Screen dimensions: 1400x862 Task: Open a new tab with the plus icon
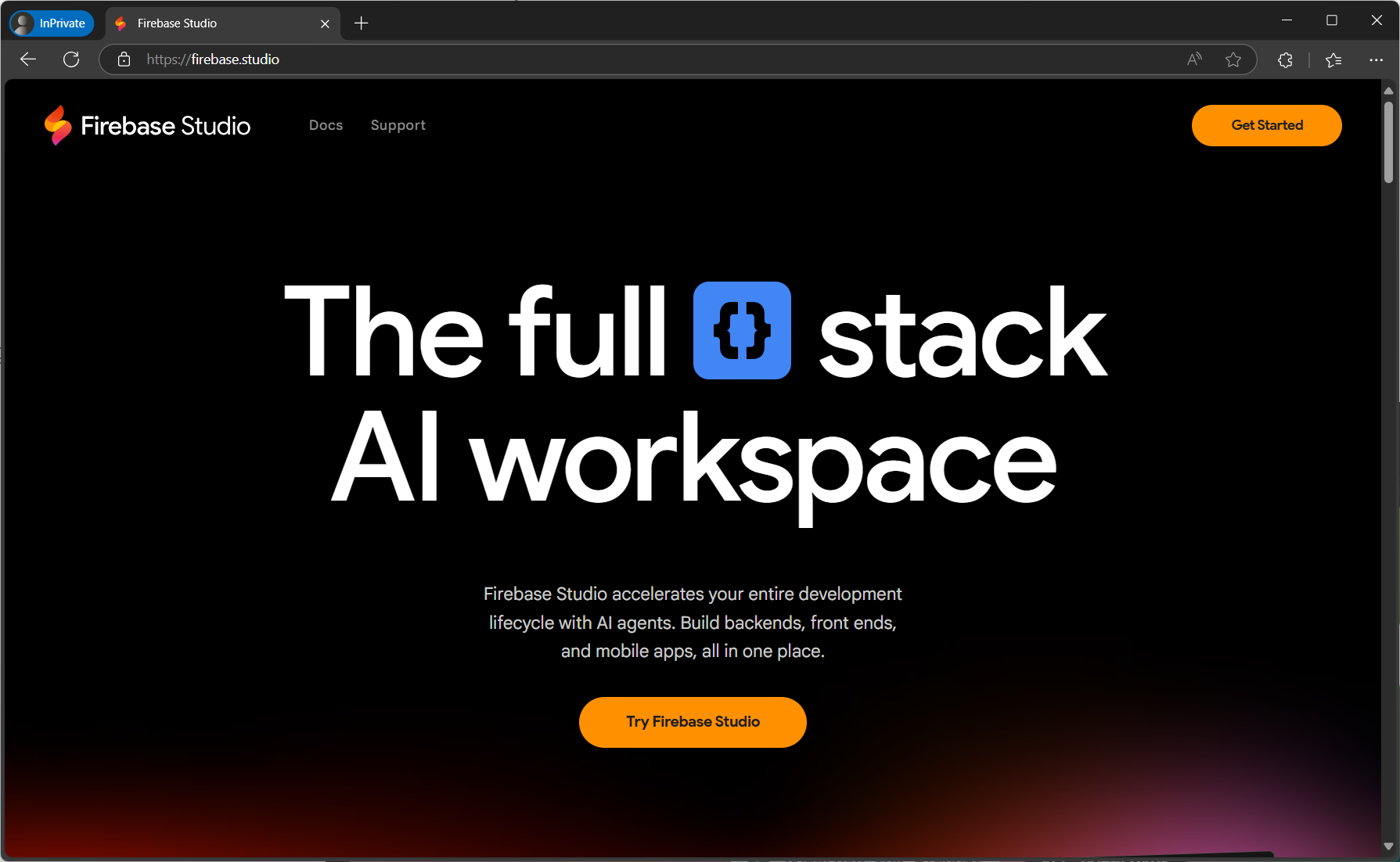[361, 23]
